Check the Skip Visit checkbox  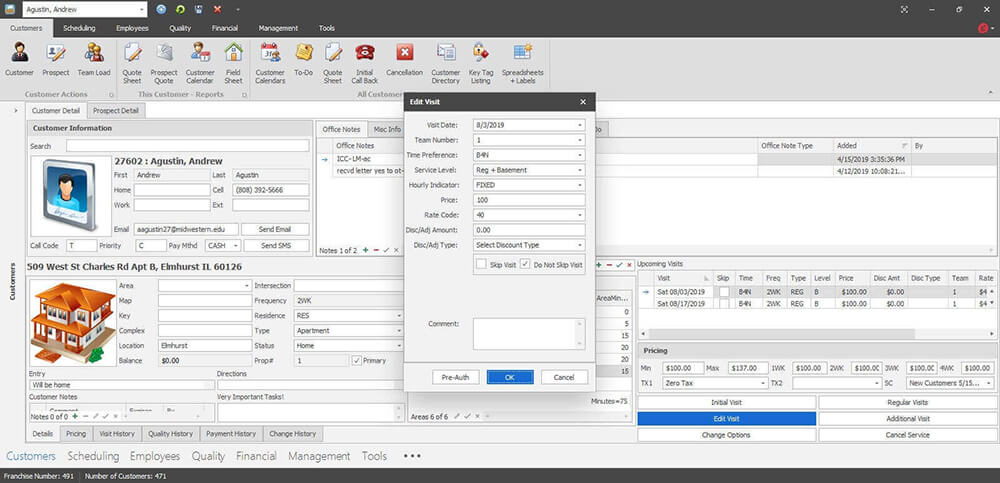482,265
